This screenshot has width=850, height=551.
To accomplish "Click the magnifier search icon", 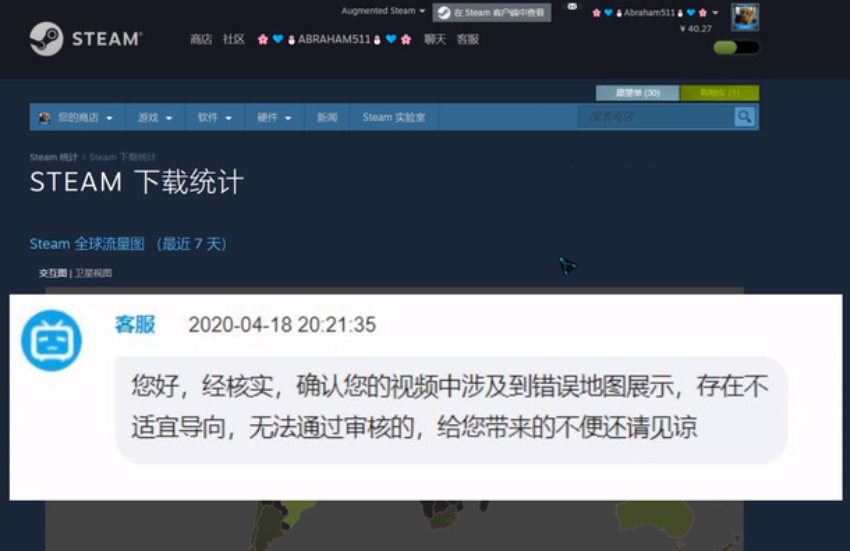I will tap(745, 117).
